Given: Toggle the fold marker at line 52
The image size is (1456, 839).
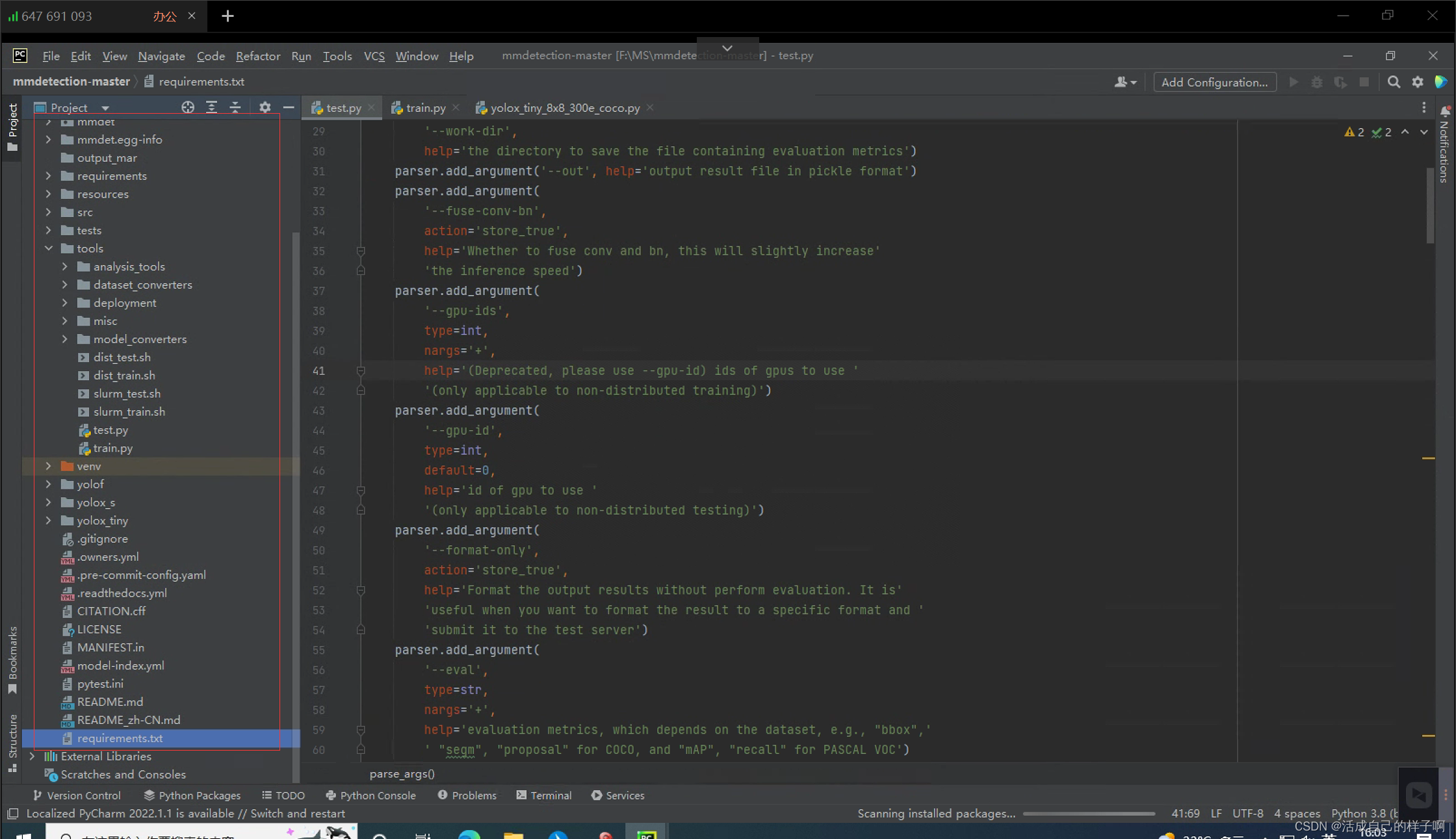Looking at the screenshot, I should (x=361, y=590).
